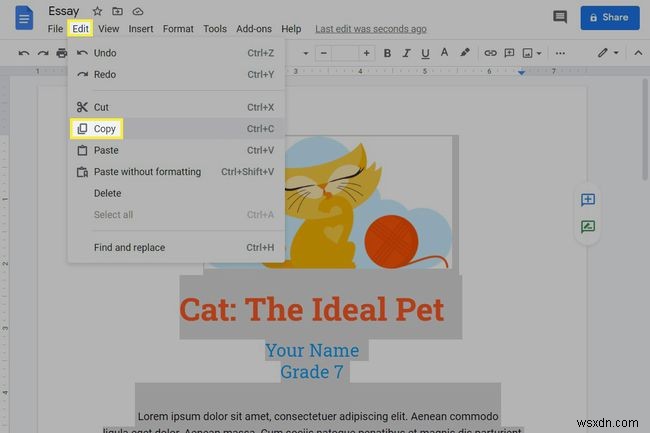Expand the font dropdown arrow
650x433 pixels.
306,53
